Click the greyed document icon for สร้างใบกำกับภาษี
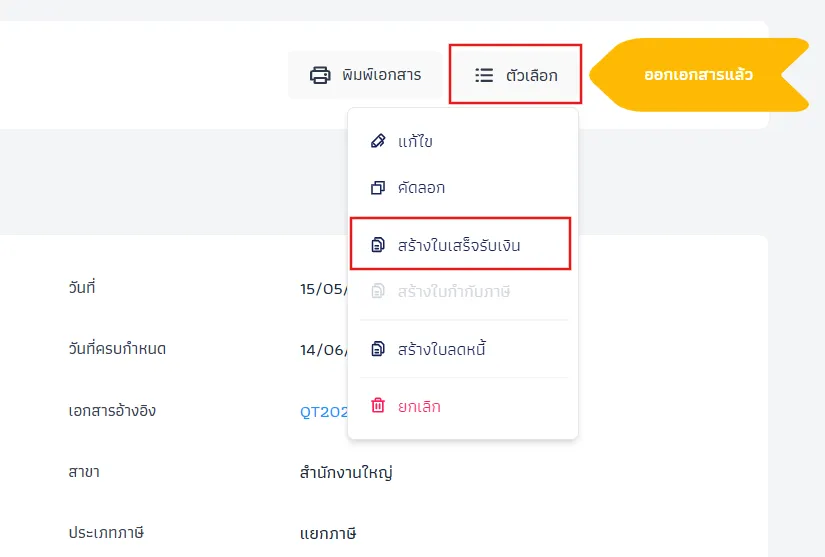 click(x=378, y=291)
